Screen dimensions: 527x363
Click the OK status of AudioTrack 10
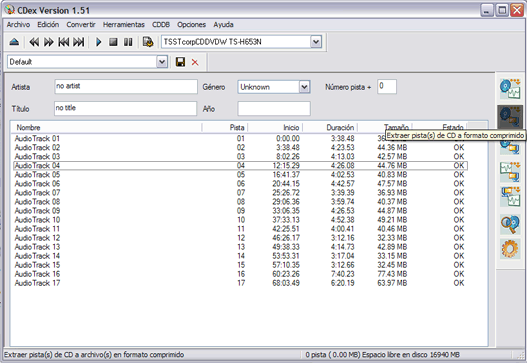click(459, 220)
